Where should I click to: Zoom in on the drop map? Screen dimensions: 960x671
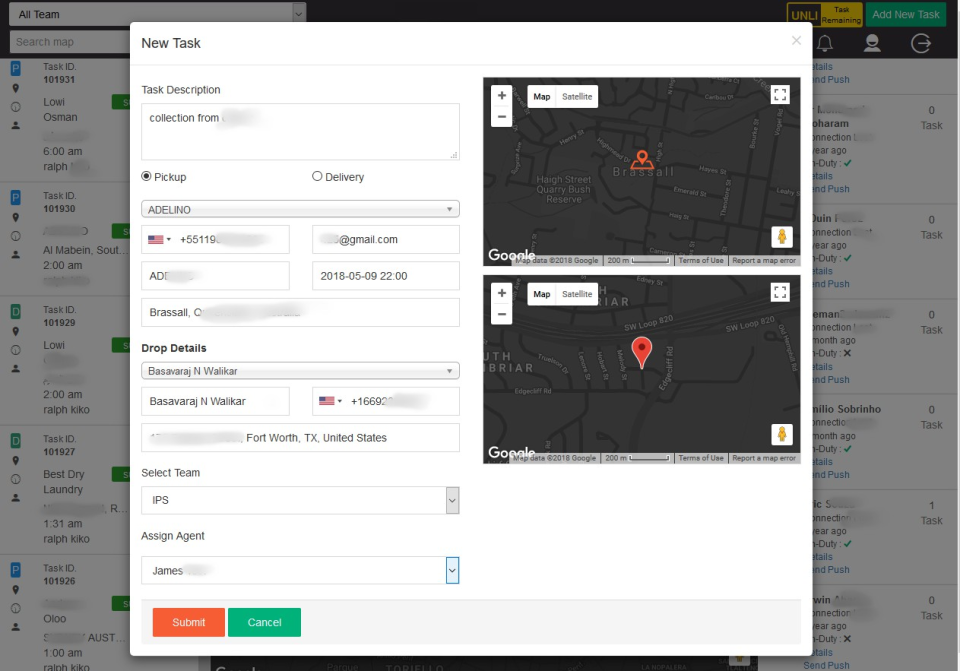(x=501, y=293)
